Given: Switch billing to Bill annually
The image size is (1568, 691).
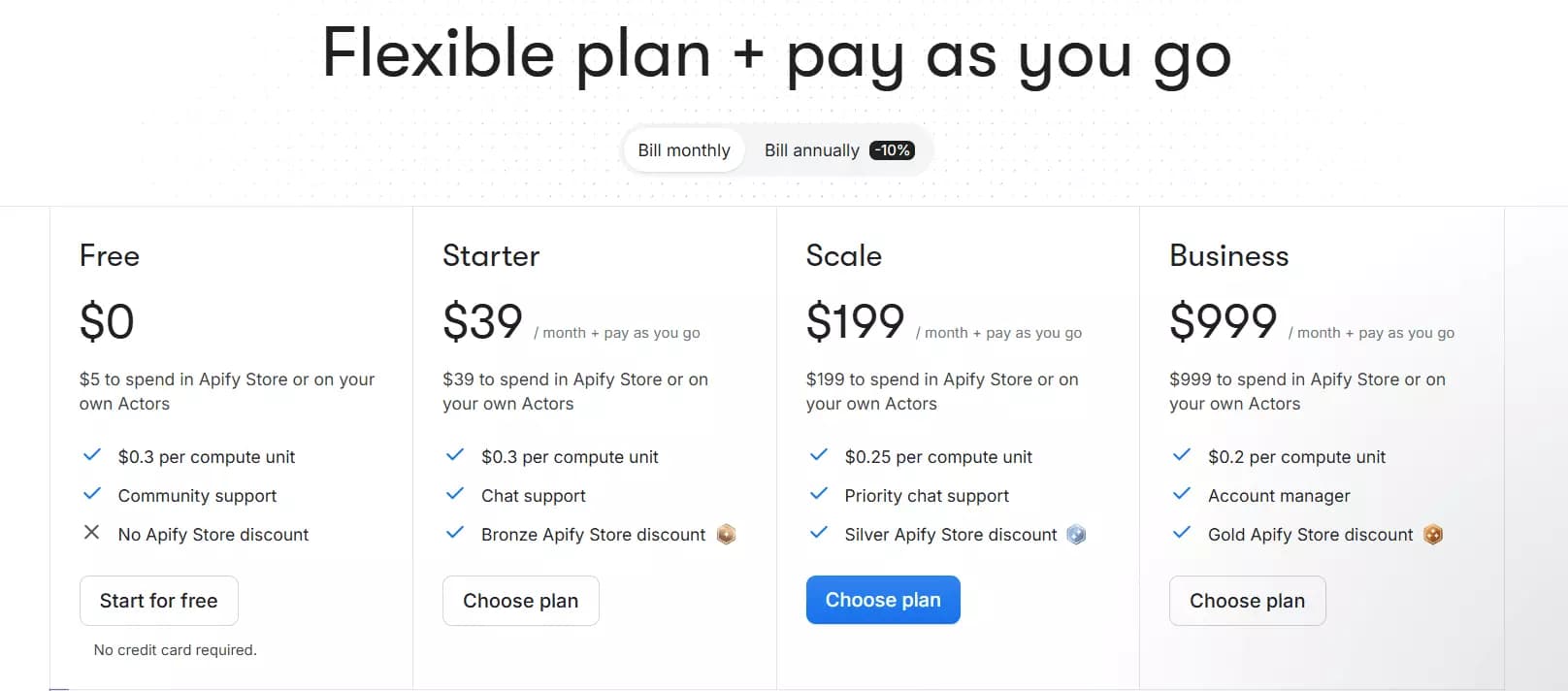Looking at the screenshot, I should 811,149.
